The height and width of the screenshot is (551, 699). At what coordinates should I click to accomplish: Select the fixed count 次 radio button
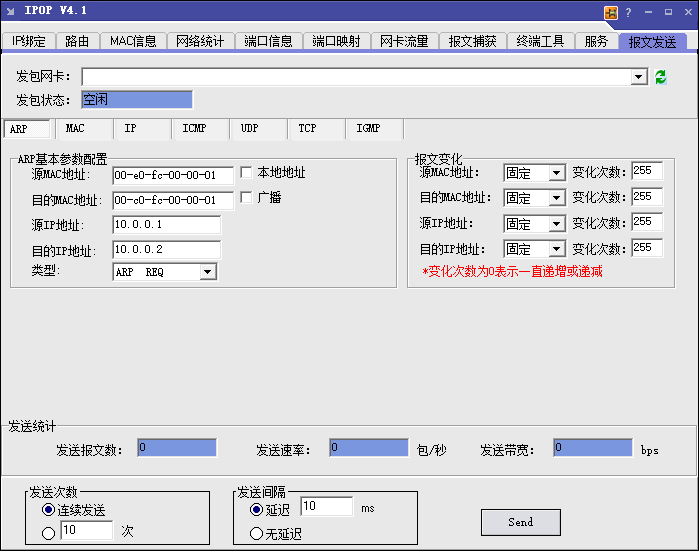coord(49,533)
